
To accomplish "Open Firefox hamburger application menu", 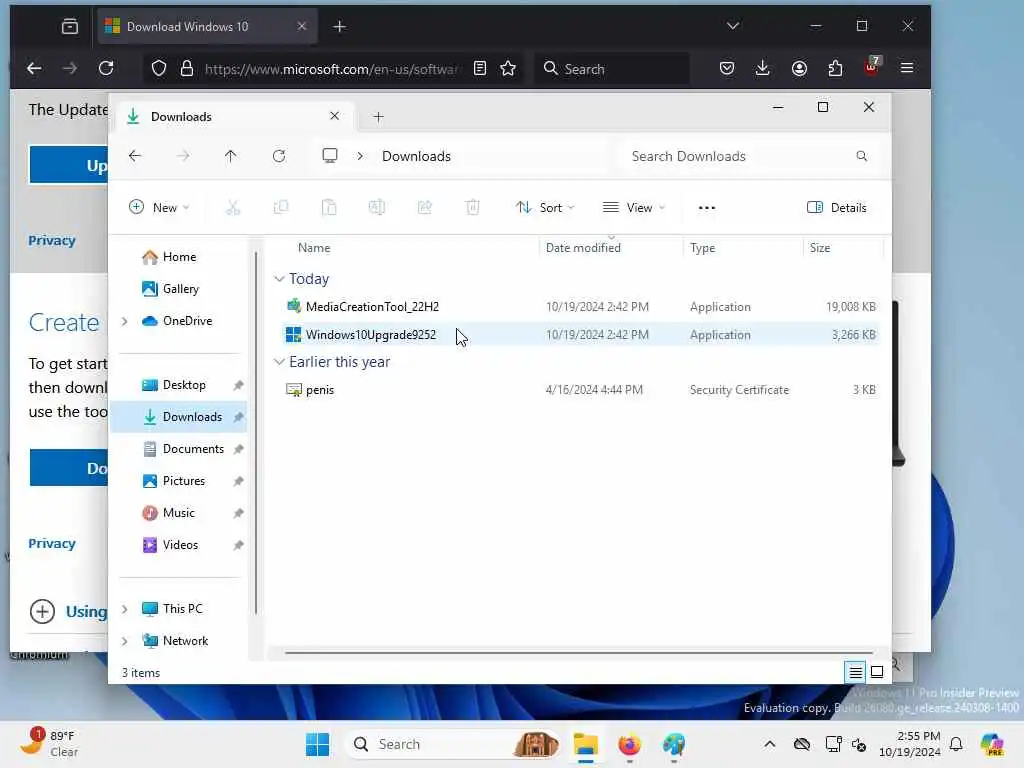I will [x=907, y=68].
